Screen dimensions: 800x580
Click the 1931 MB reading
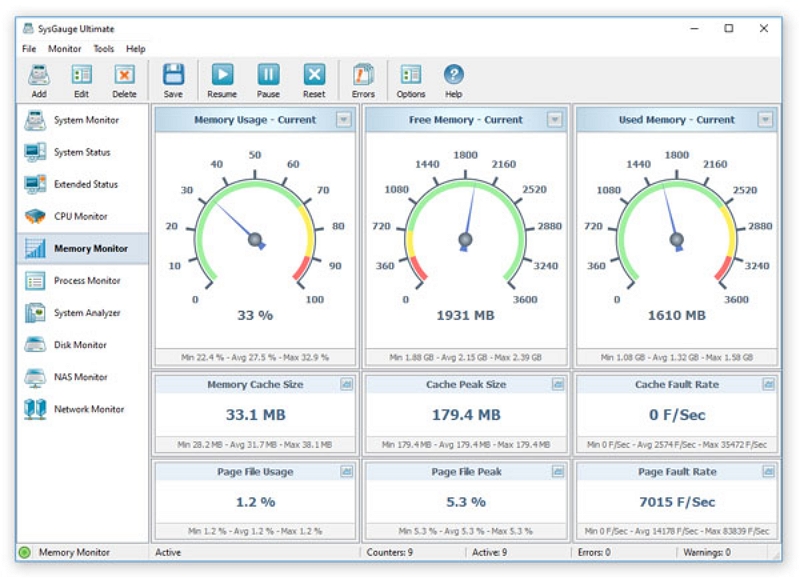pos(465,315)
